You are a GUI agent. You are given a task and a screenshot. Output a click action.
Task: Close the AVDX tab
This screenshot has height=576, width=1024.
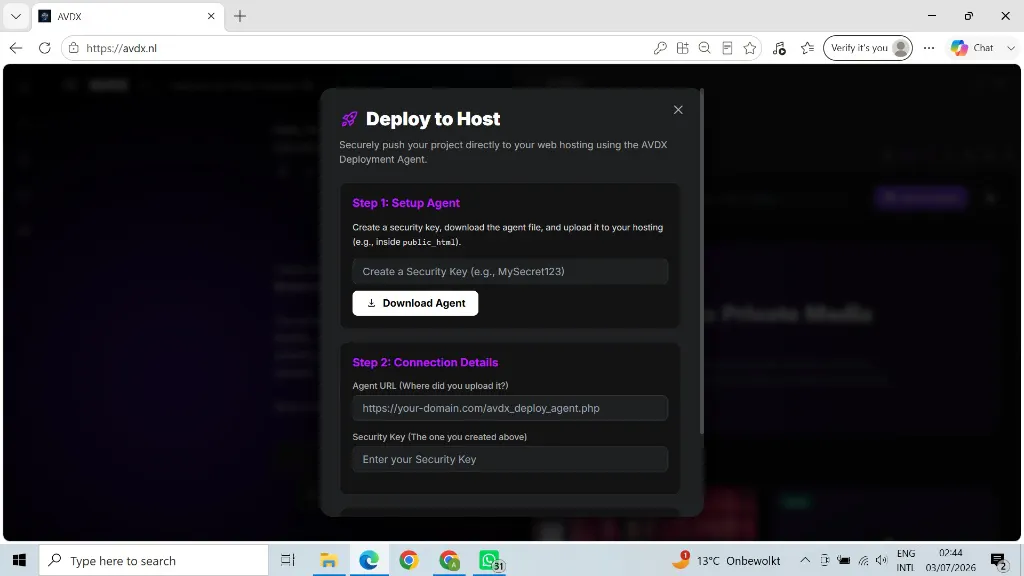[211, 16]
